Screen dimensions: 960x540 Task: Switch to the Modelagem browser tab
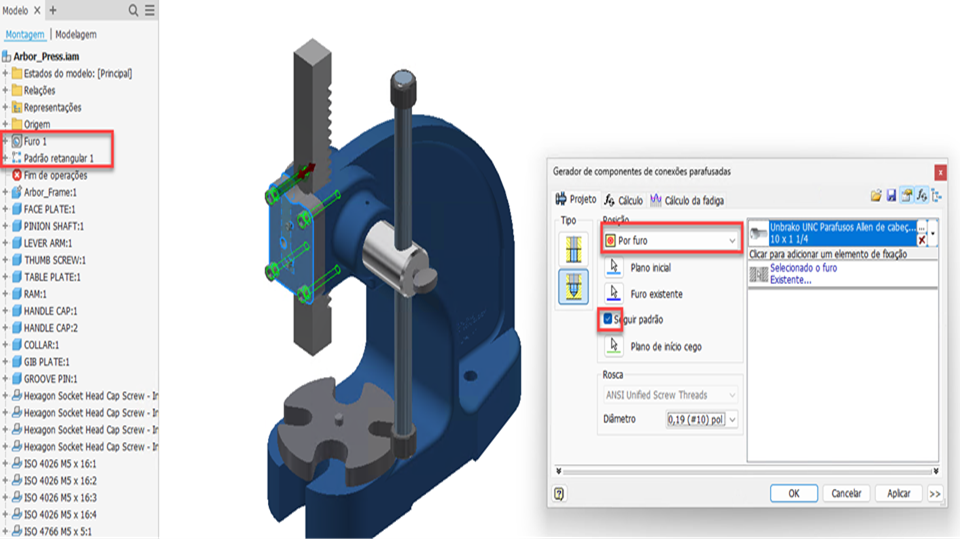click(x=76, y=34)
